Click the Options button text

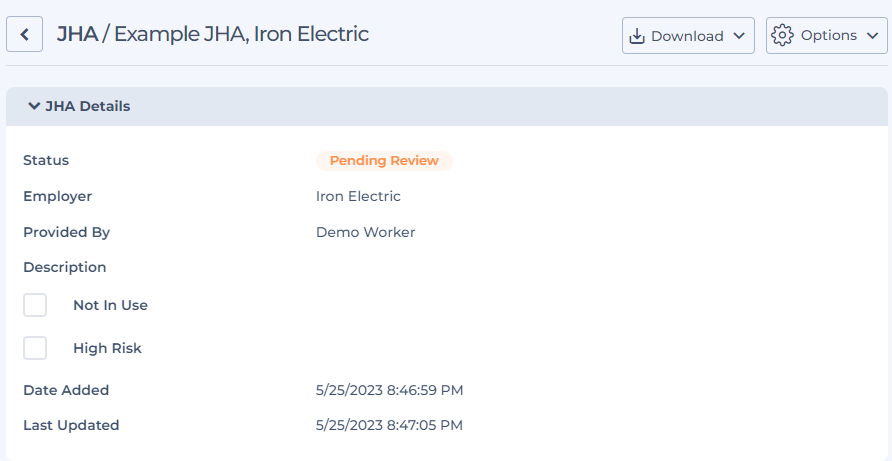pos(829,35)
